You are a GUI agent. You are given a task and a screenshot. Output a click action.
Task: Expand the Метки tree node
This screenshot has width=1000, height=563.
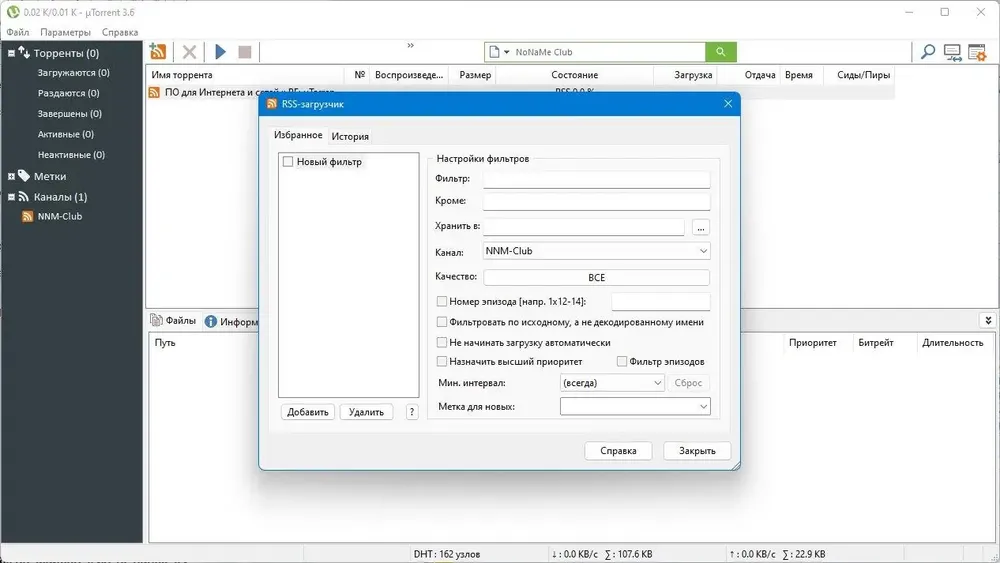[11, 177]
